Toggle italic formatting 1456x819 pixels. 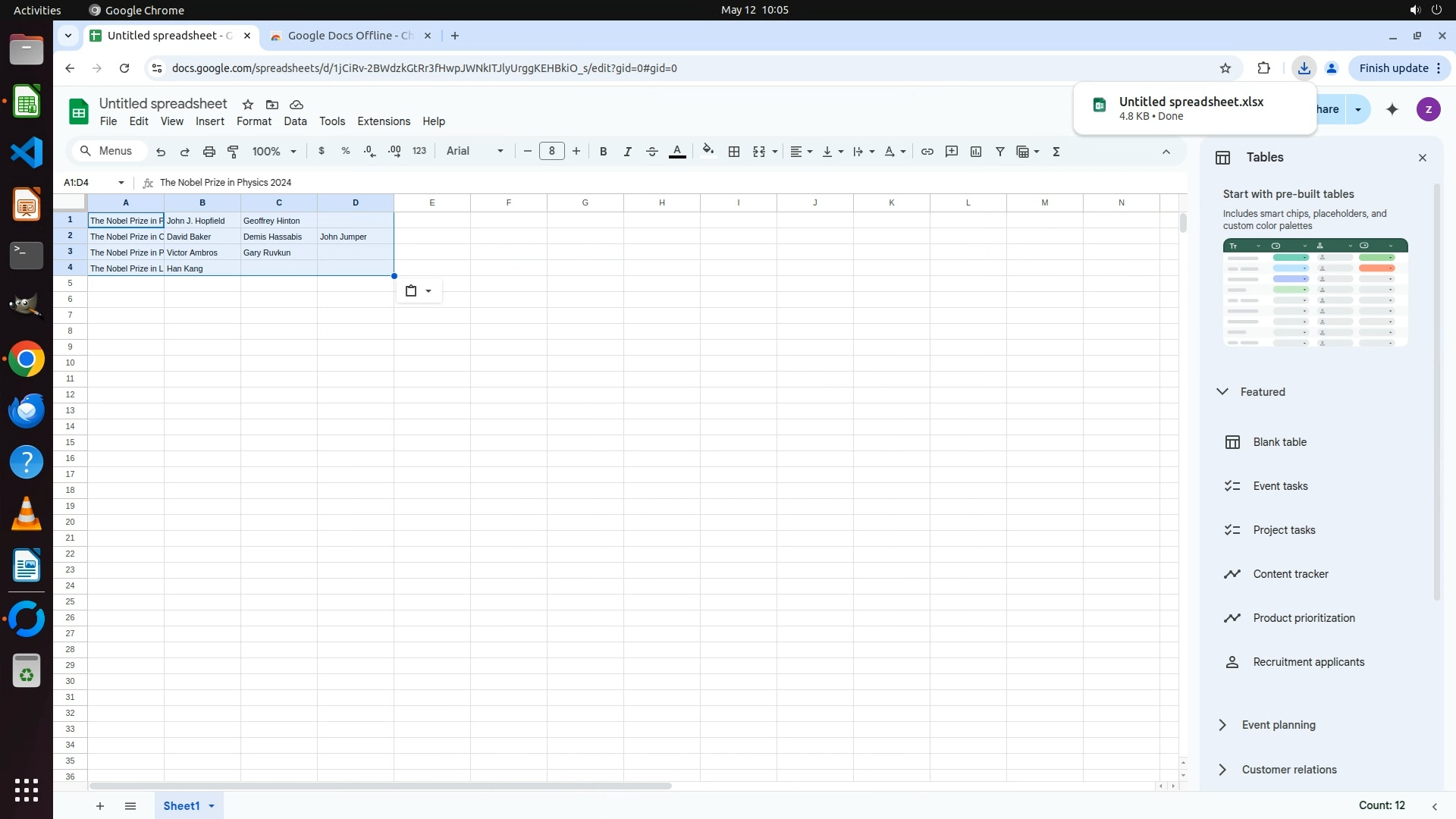[x=627, y=152]
